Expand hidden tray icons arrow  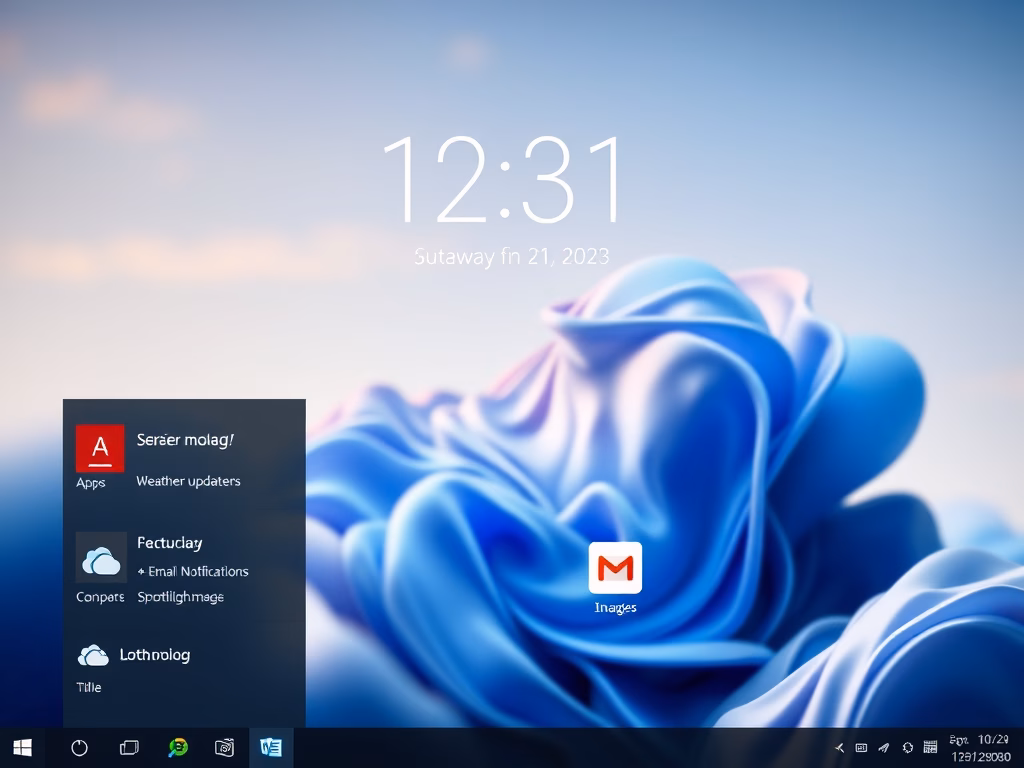[x=839, y=748]
